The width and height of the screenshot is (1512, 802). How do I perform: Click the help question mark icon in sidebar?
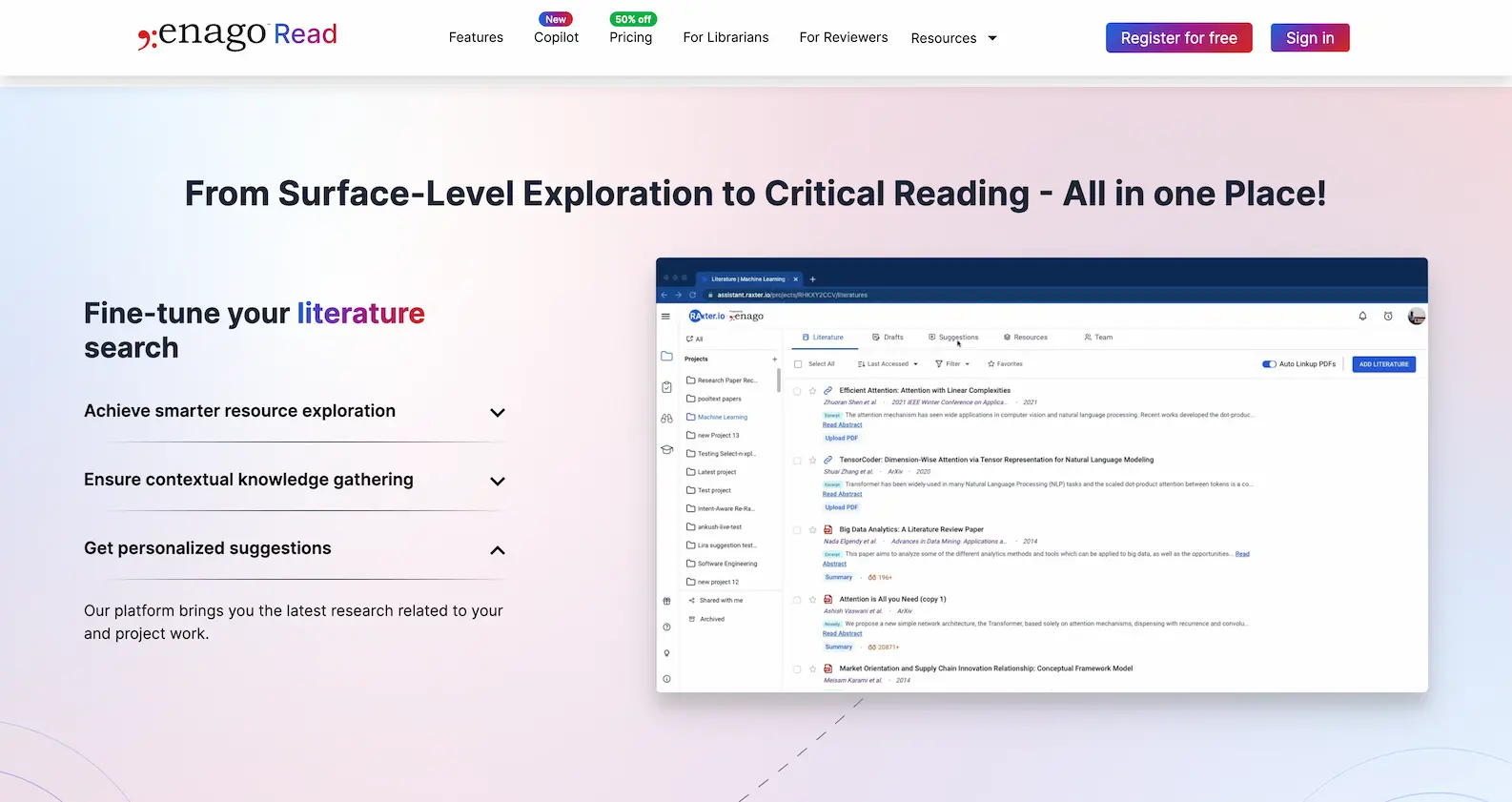click(x=666, y=627)
